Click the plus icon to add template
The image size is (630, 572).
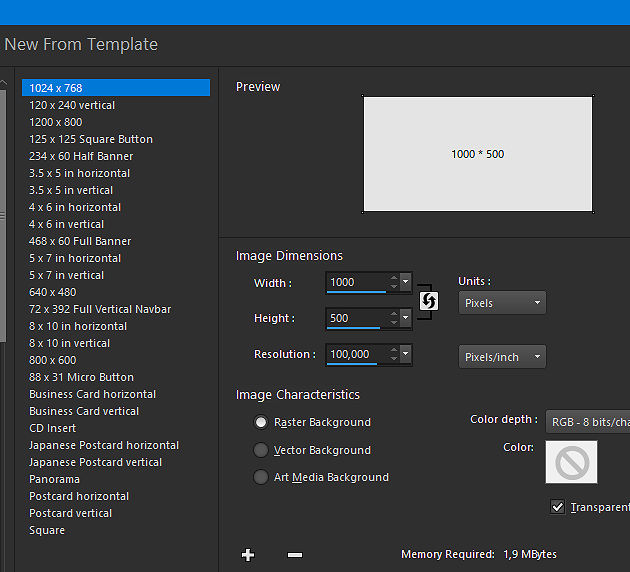248,555
